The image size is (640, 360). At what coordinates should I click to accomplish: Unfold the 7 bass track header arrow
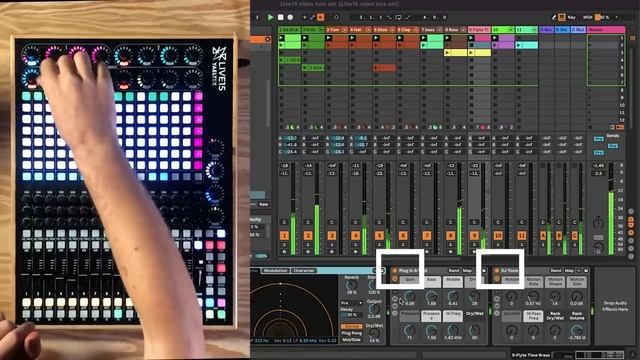[x=440, y=30]
